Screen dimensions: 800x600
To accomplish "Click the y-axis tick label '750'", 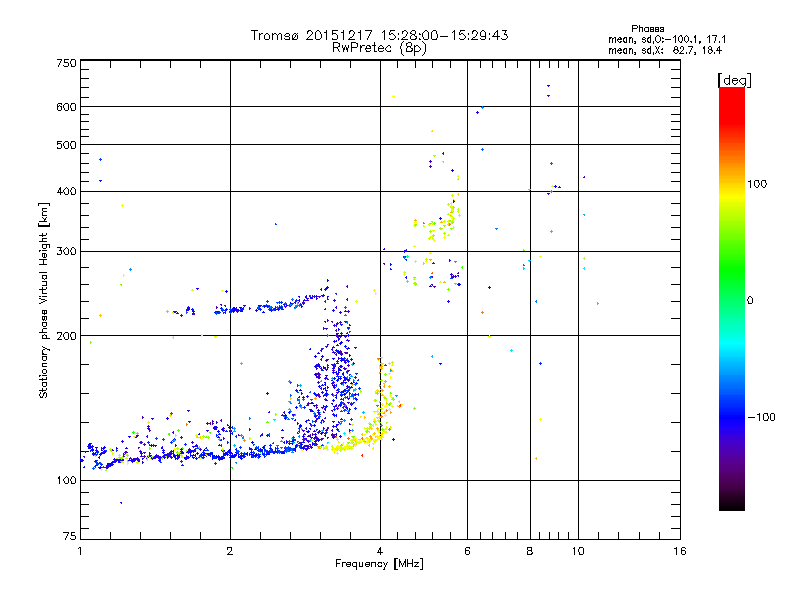I will coord(66,63).
